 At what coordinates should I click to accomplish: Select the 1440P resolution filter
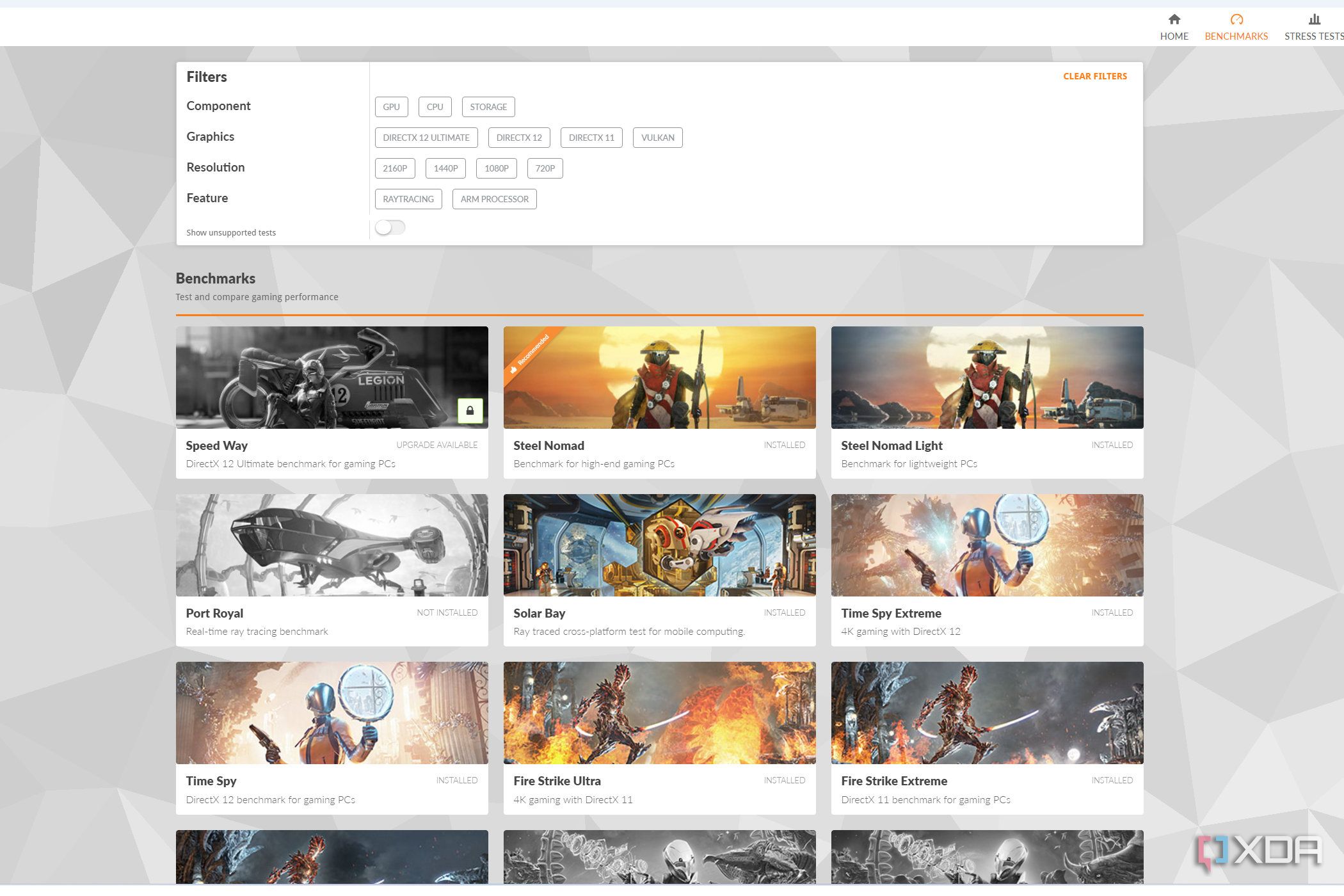click(x=445, y=168)
